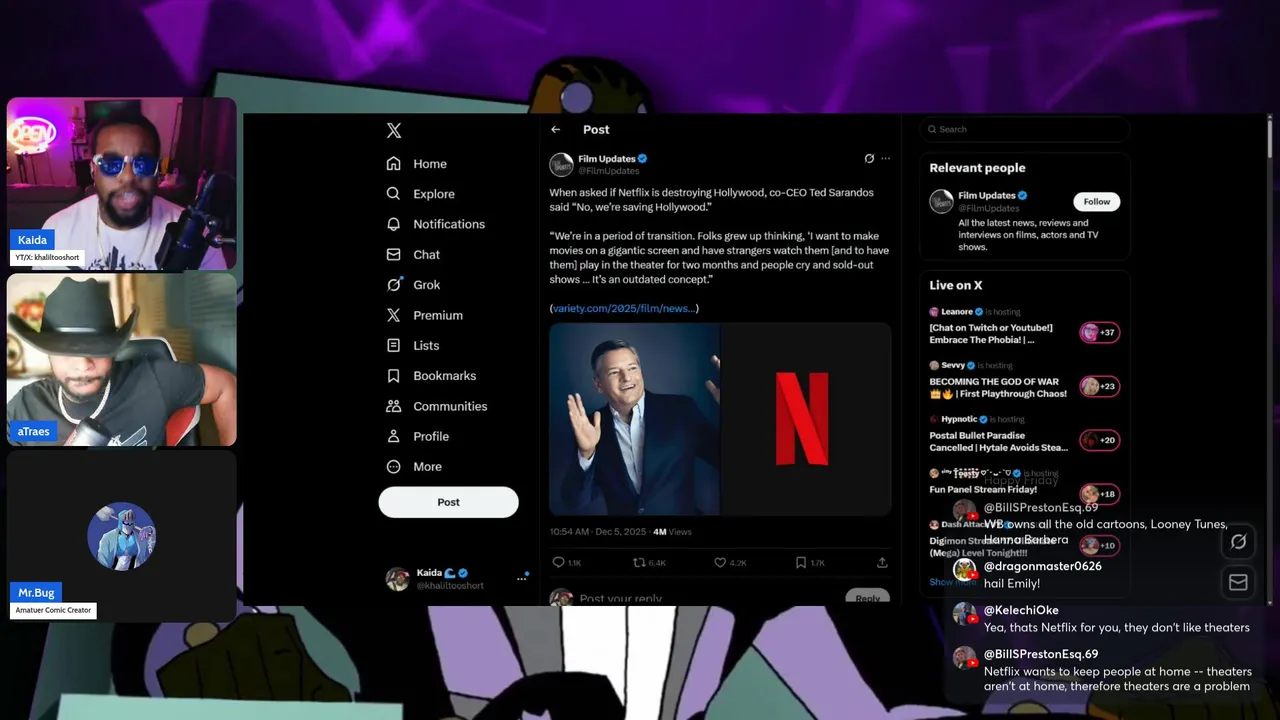Open account menu dots beside Kaida

[521, 578]
